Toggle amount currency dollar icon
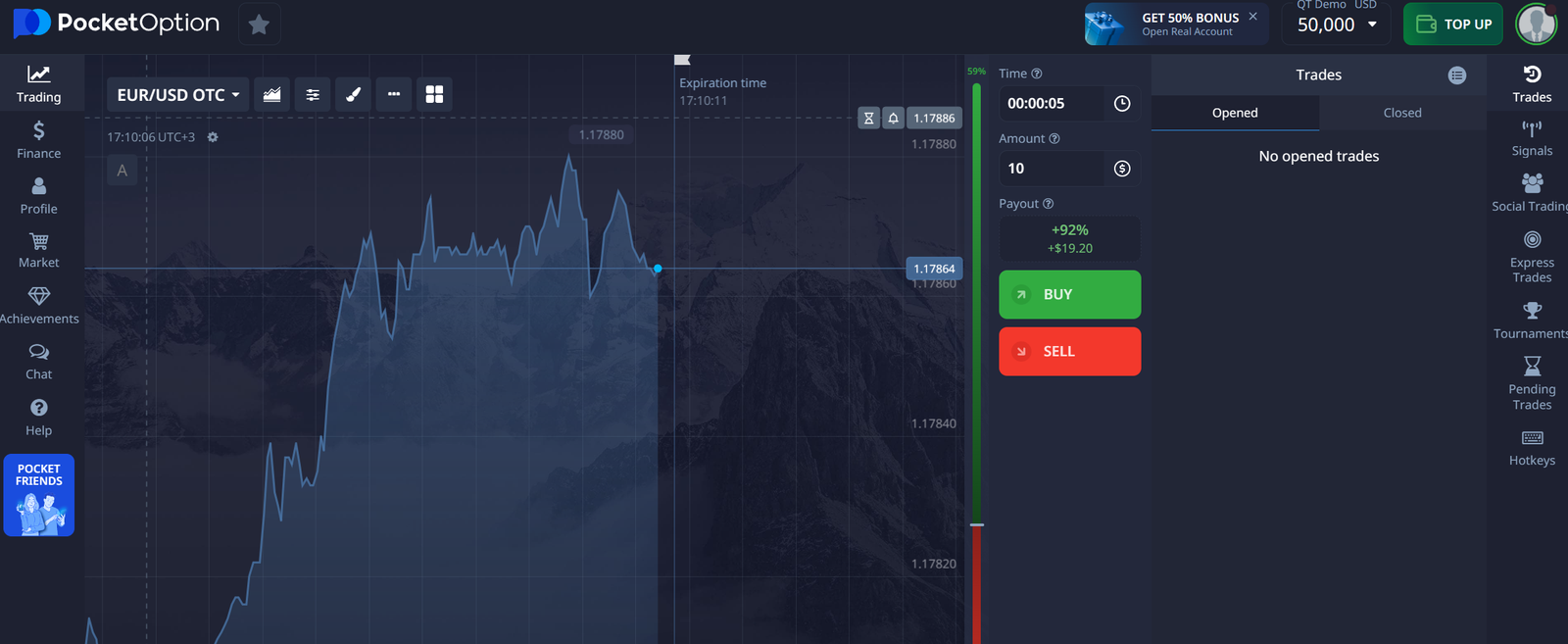 coord(1122,169)
